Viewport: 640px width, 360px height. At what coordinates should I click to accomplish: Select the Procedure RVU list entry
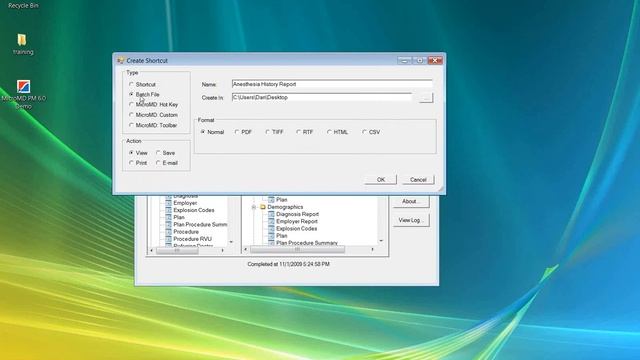(192, 239)
